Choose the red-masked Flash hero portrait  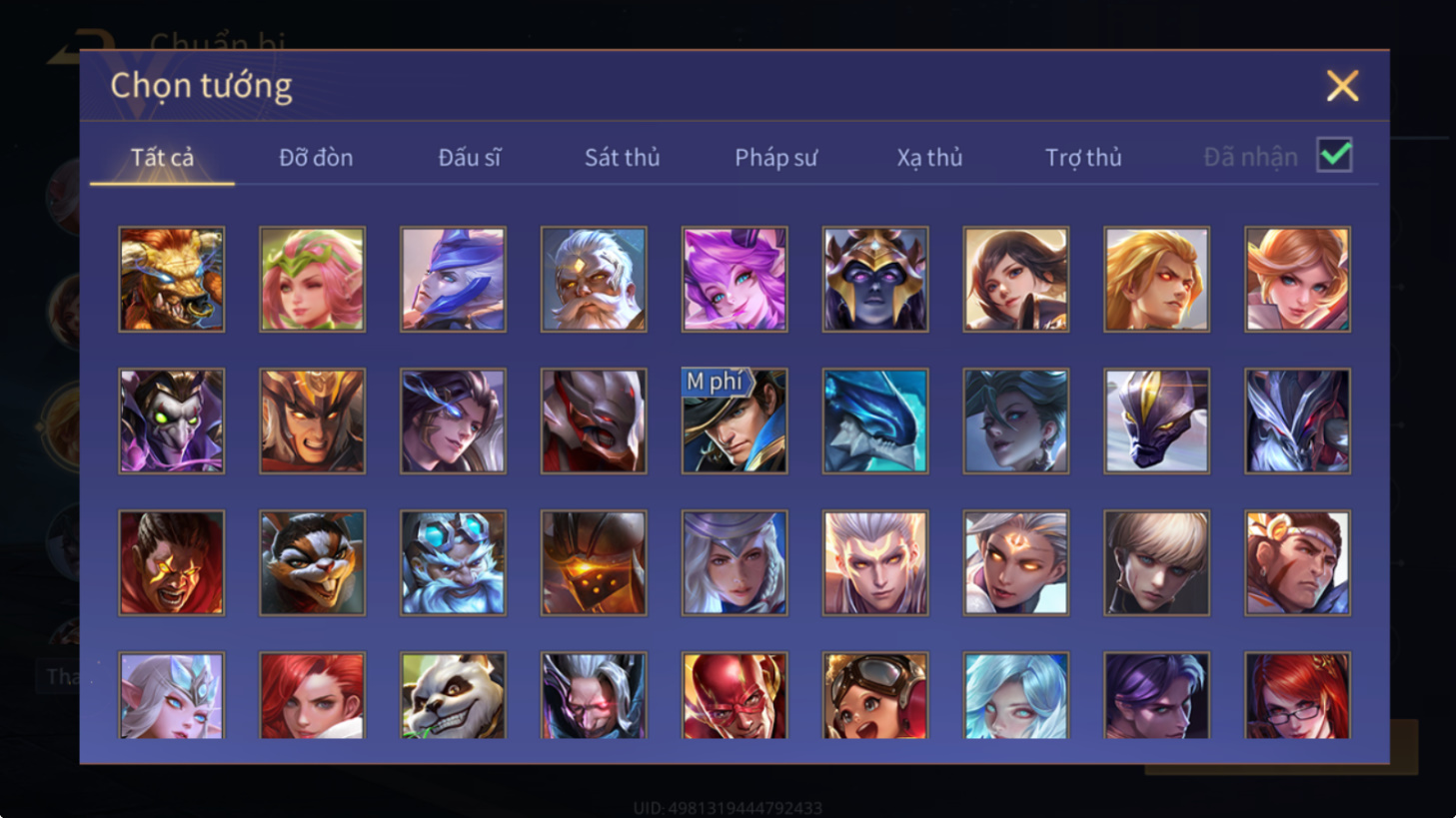click(734, 696)
